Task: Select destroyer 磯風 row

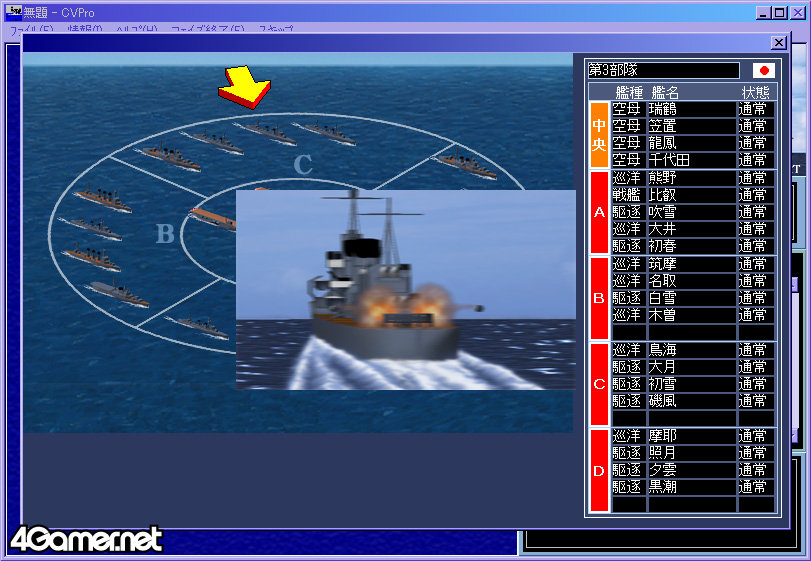Action: 693,401
